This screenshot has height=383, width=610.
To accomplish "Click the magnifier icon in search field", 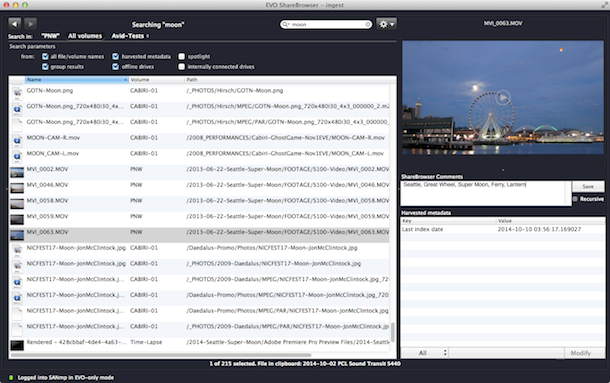I will 285,25.
